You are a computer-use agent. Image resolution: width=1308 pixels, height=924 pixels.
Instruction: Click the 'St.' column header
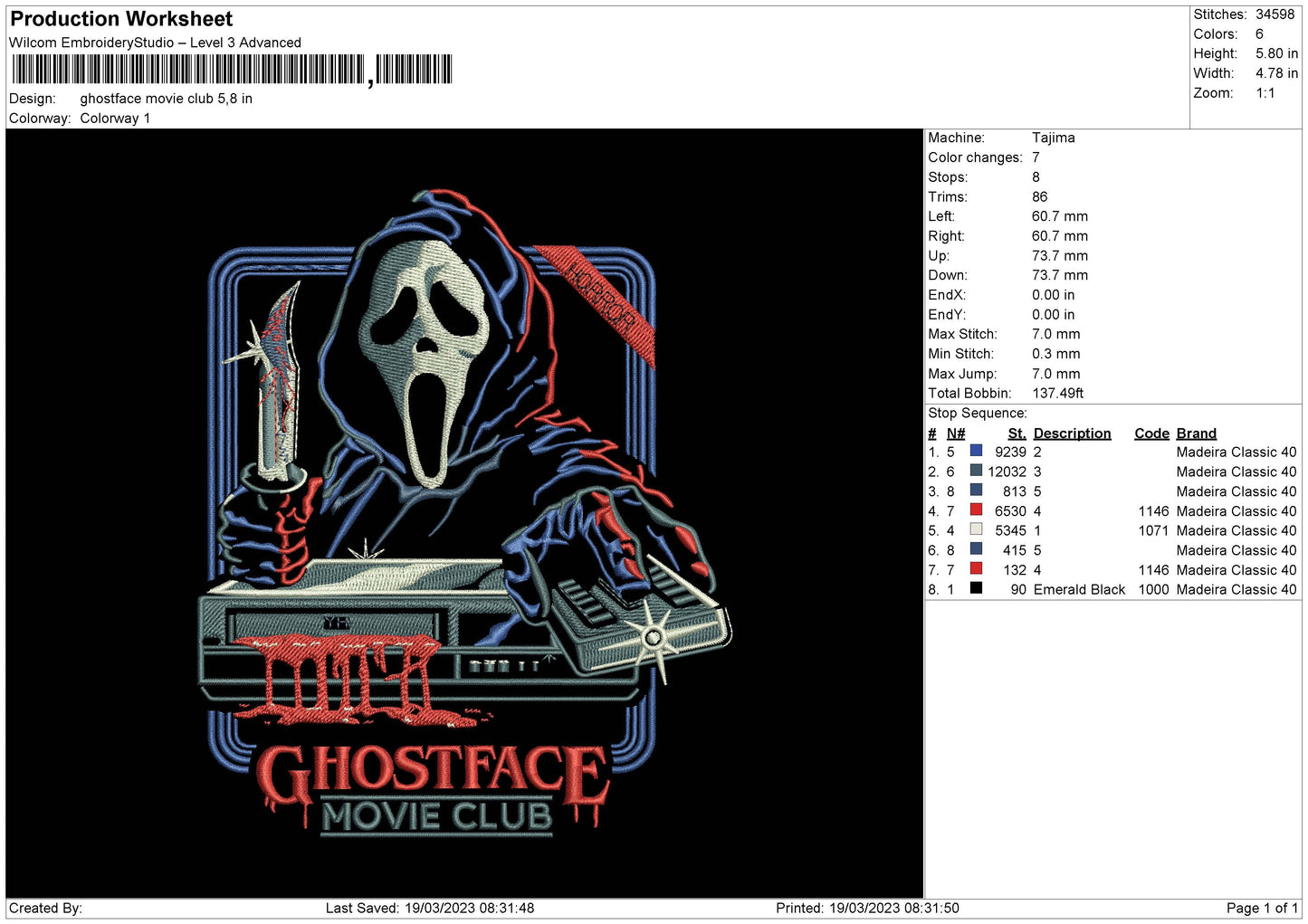point(1017,433)
